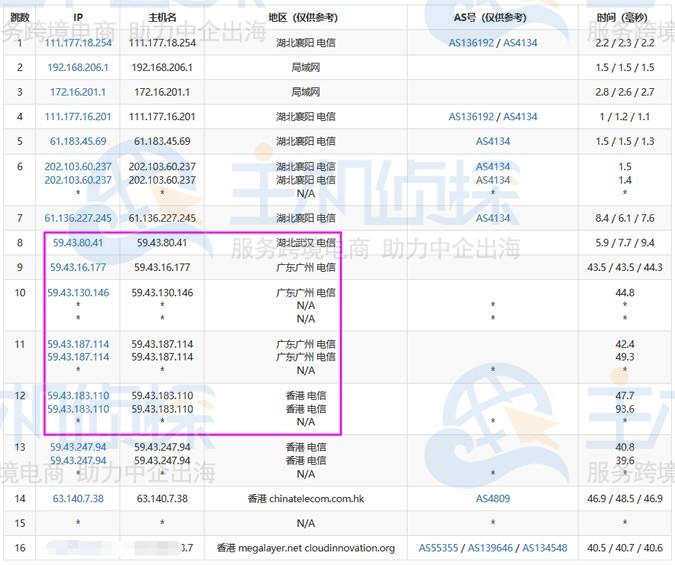Open IP link 192.168.206.1 in hop 2
The image size is (675, 565).
78,67
